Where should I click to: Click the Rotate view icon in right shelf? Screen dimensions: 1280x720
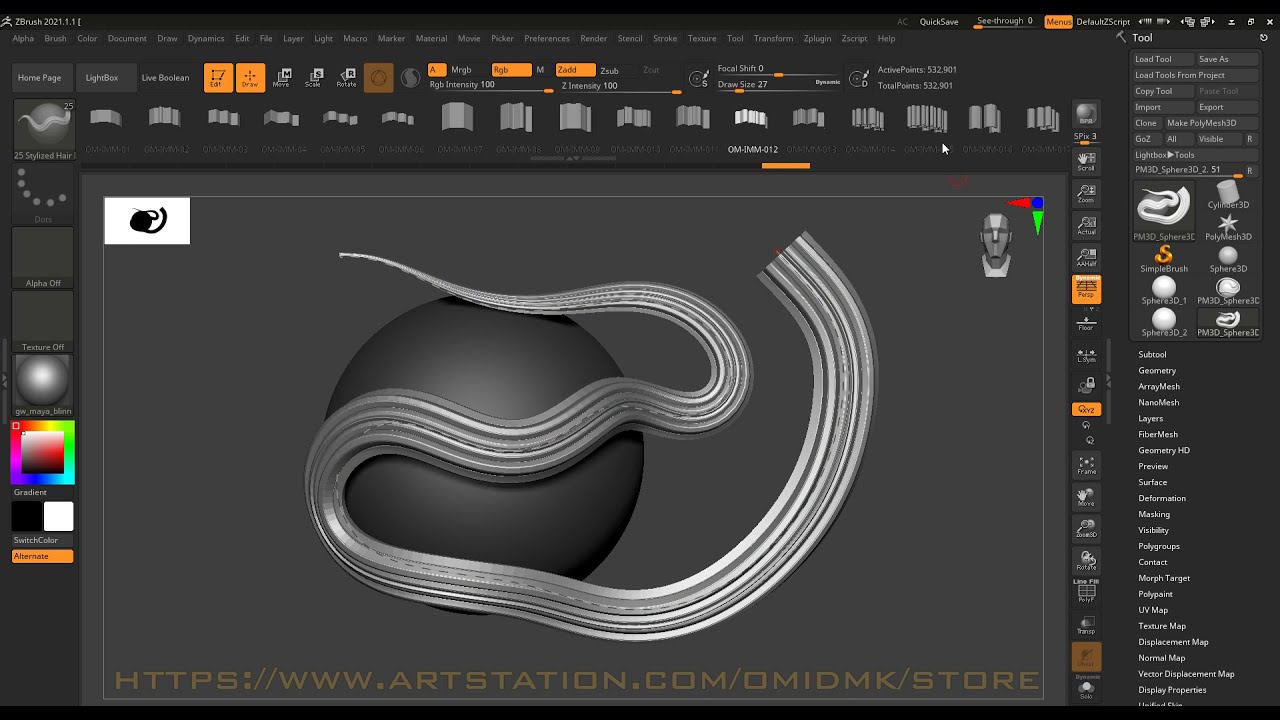coord(1086,561)
